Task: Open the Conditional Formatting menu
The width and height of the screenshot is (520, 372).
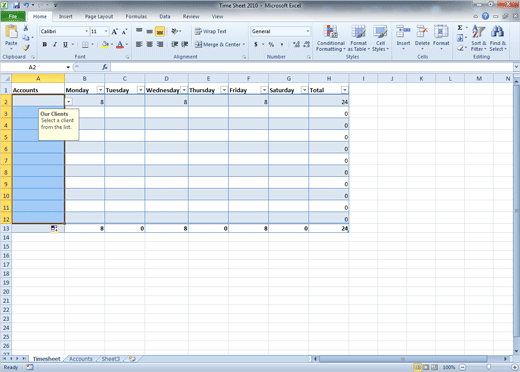Action: [331, 38]
